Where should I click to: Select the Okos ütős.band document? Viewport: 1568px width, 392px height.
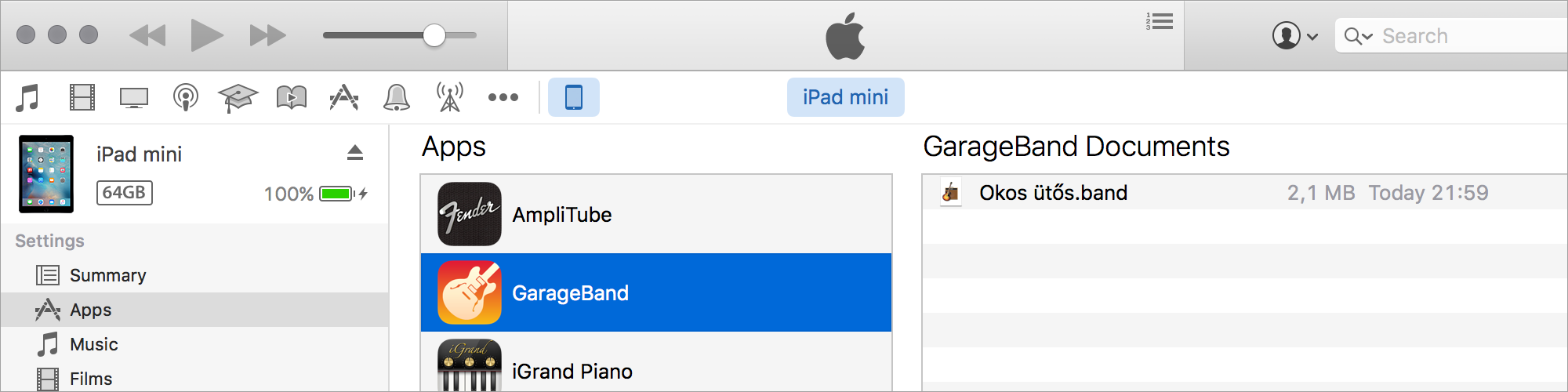tap(1245, 192)
